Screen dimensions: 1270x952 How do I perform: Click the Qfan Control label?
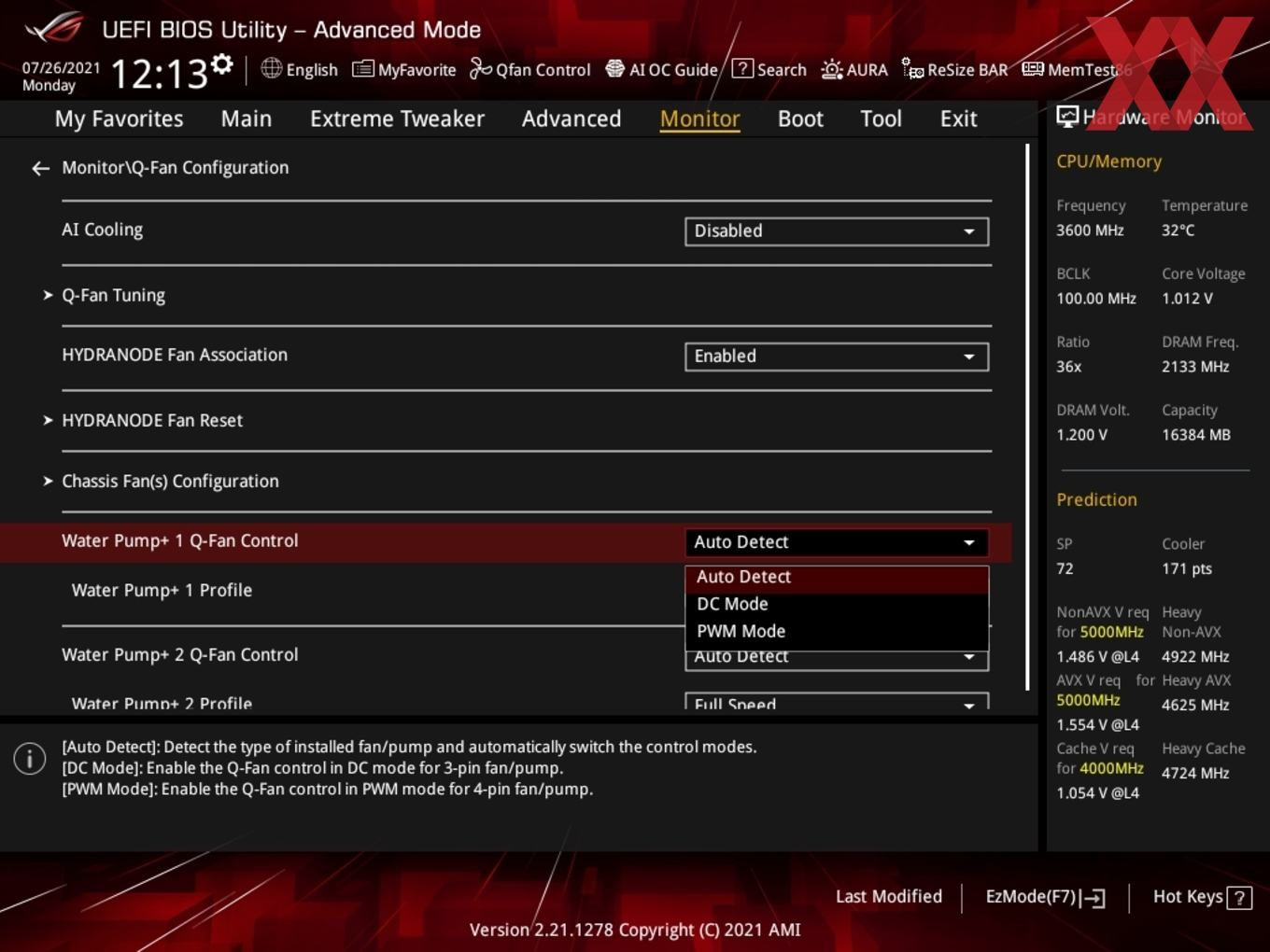[543, 70]
